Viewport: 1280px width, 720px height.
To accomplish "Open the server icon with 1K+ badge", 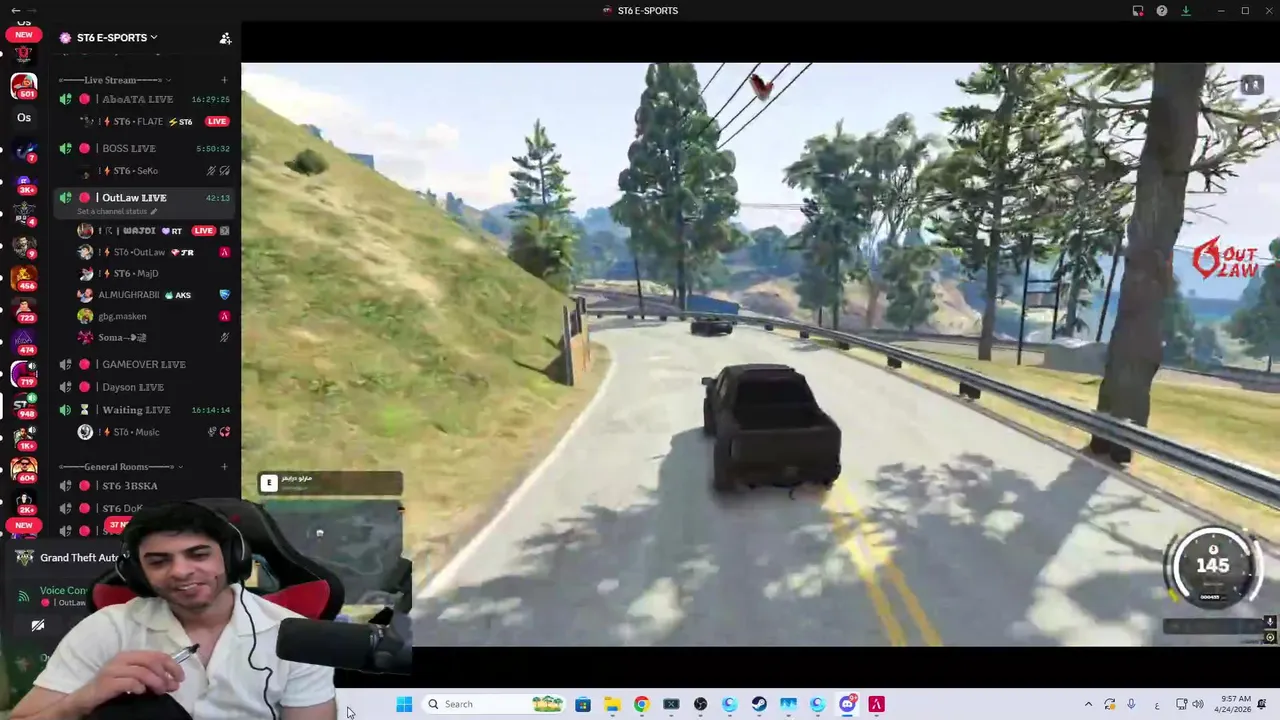I will [x=24, y=438].
